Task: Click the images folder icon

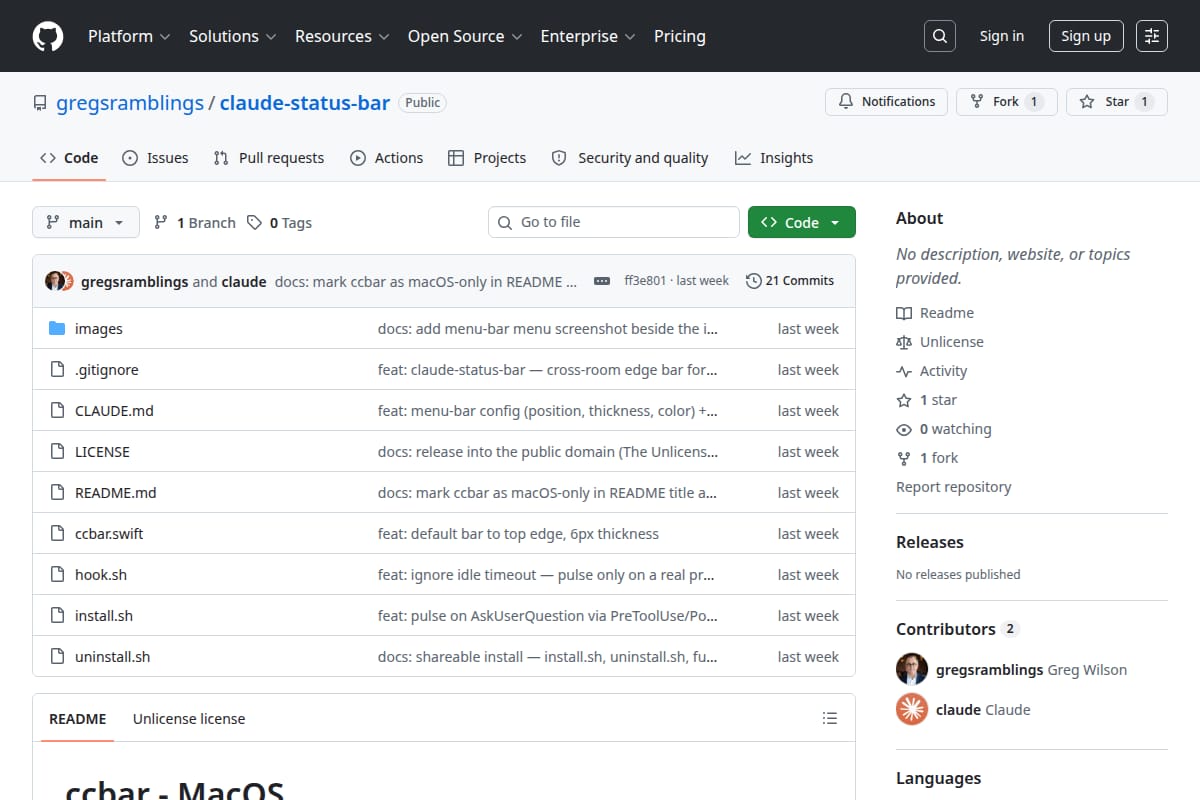Action: pyautogui.click(x=57, y=329)
